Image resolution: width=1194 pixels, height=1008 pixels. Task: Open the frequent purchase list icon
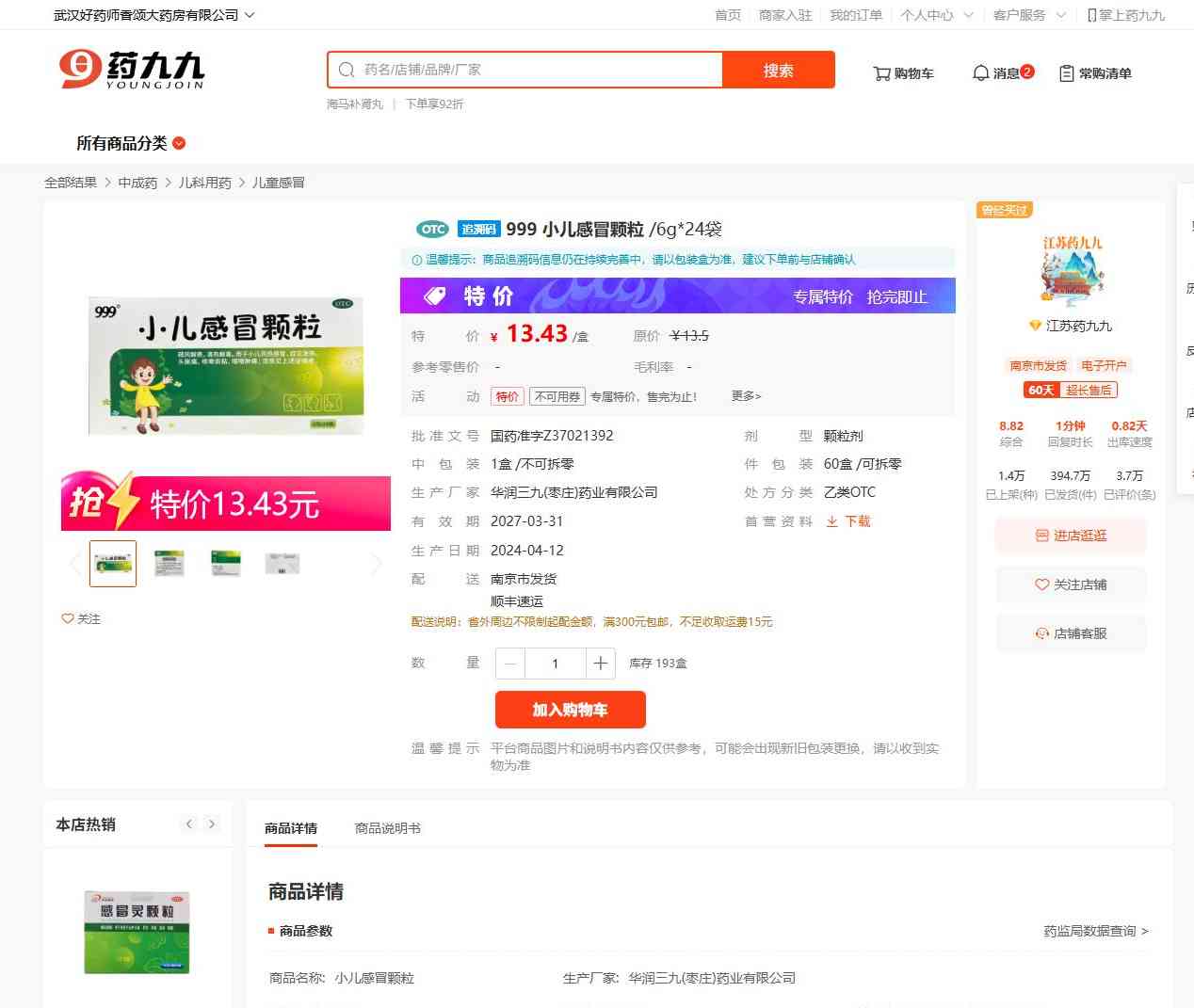coord(1066,73)
